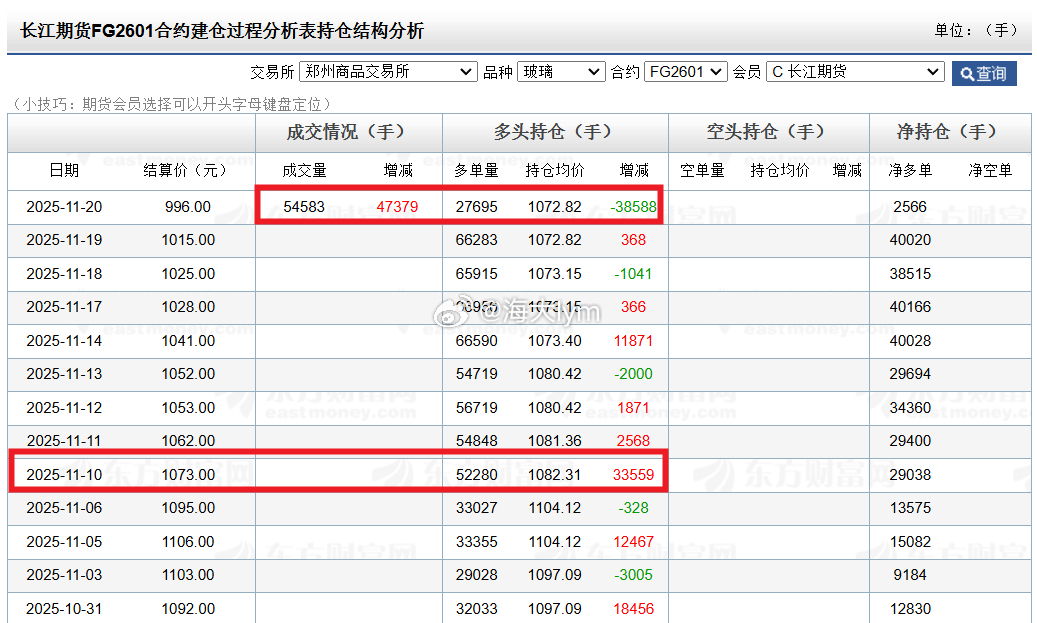
Task: Open the 会员 dropdown showing C 长江期货
Action: [855, 72]
